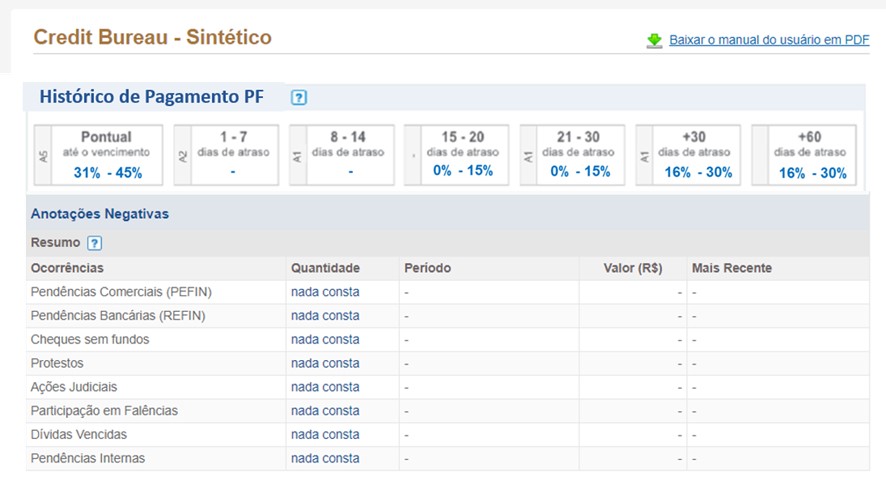This screenshot has width=886, height=480.
Task: Open help icon beside Histórico de Pagamento PF
Action: (x=298, y=97)
